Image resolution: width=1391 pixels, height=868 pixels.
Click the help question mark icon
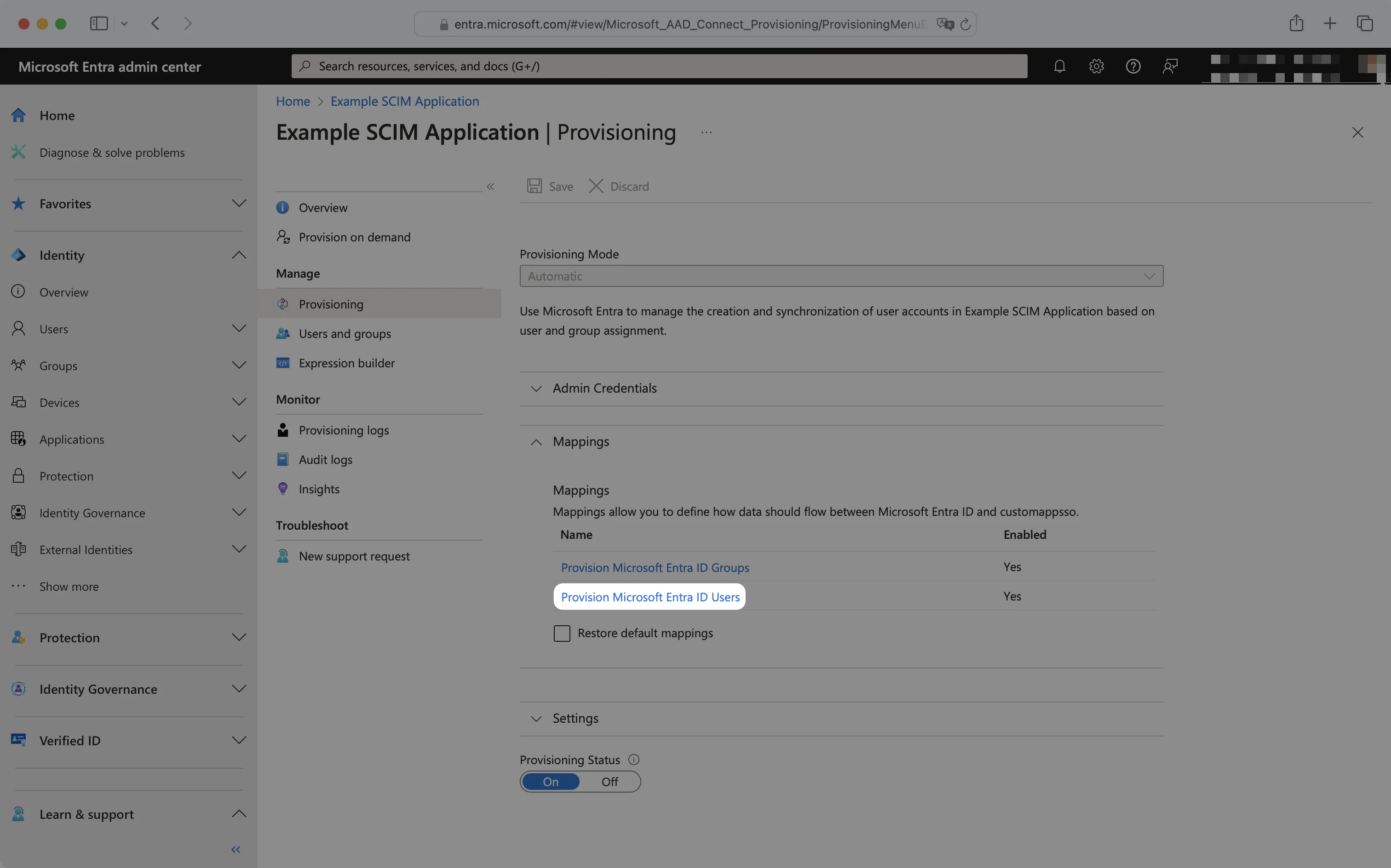coord(1133,66)
